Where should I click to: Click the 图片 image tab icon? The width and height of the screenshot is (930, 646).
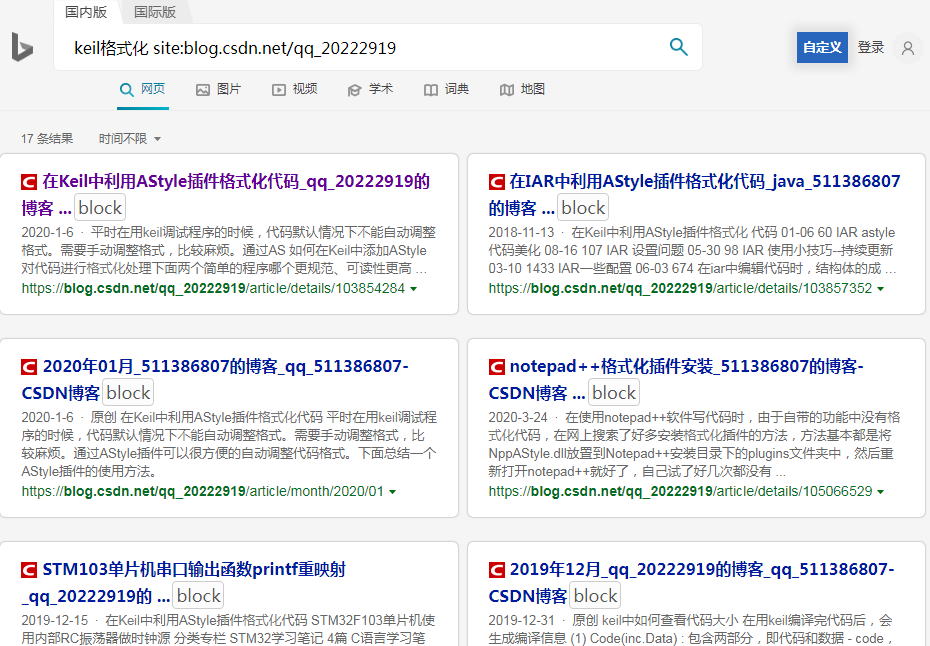point(203,90)
